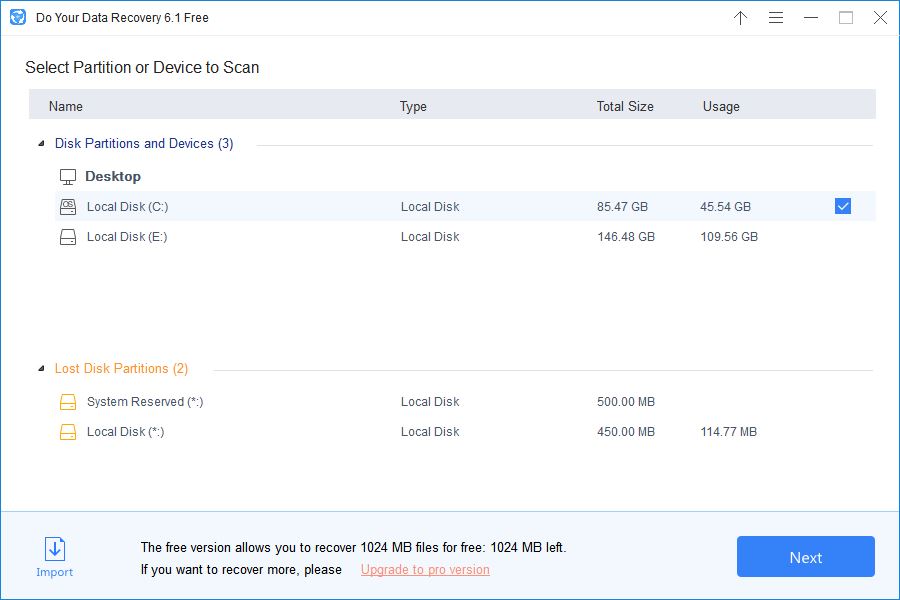The image size is (900, 600).
Task: Open the application menu in the title bar
Action: [x=776, y=17]
